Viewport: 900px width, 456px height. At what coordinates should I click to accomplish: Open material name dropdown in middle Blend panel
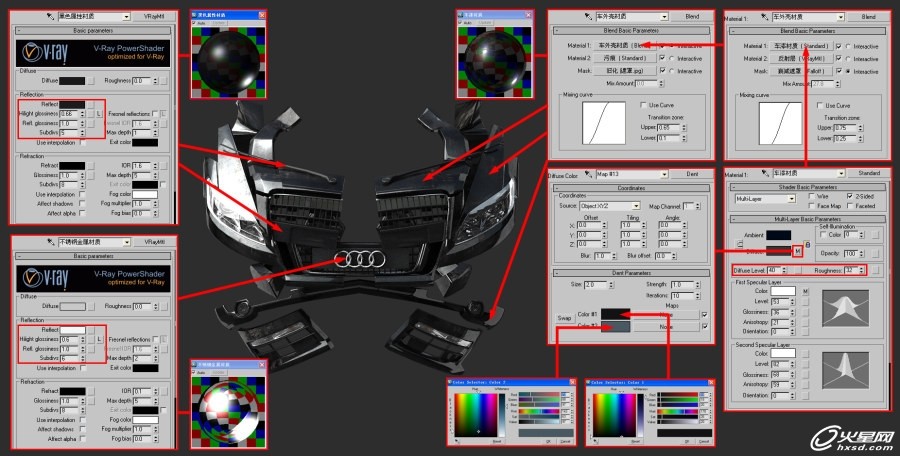pos(664,17)
